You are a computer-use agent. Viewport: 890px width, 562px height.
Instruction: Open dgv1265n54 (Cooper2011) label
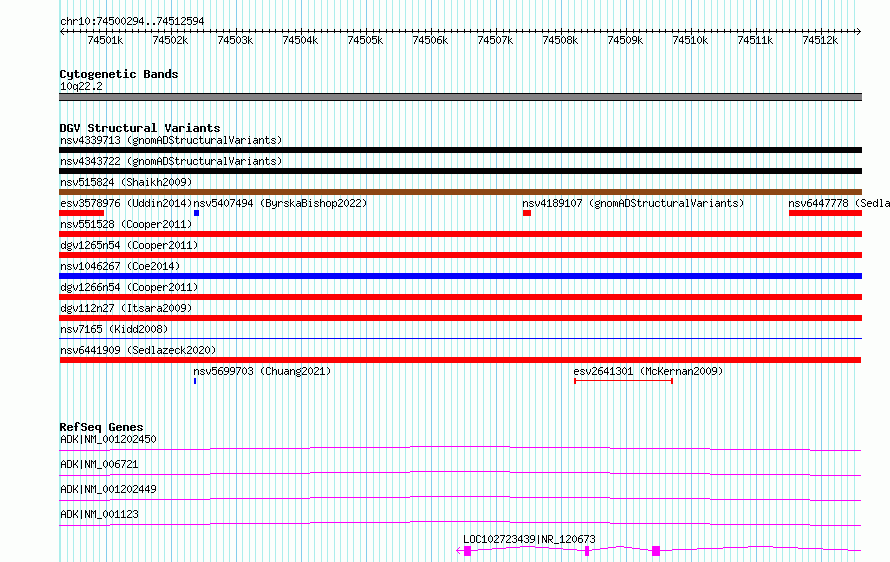(x=129, y=245)
